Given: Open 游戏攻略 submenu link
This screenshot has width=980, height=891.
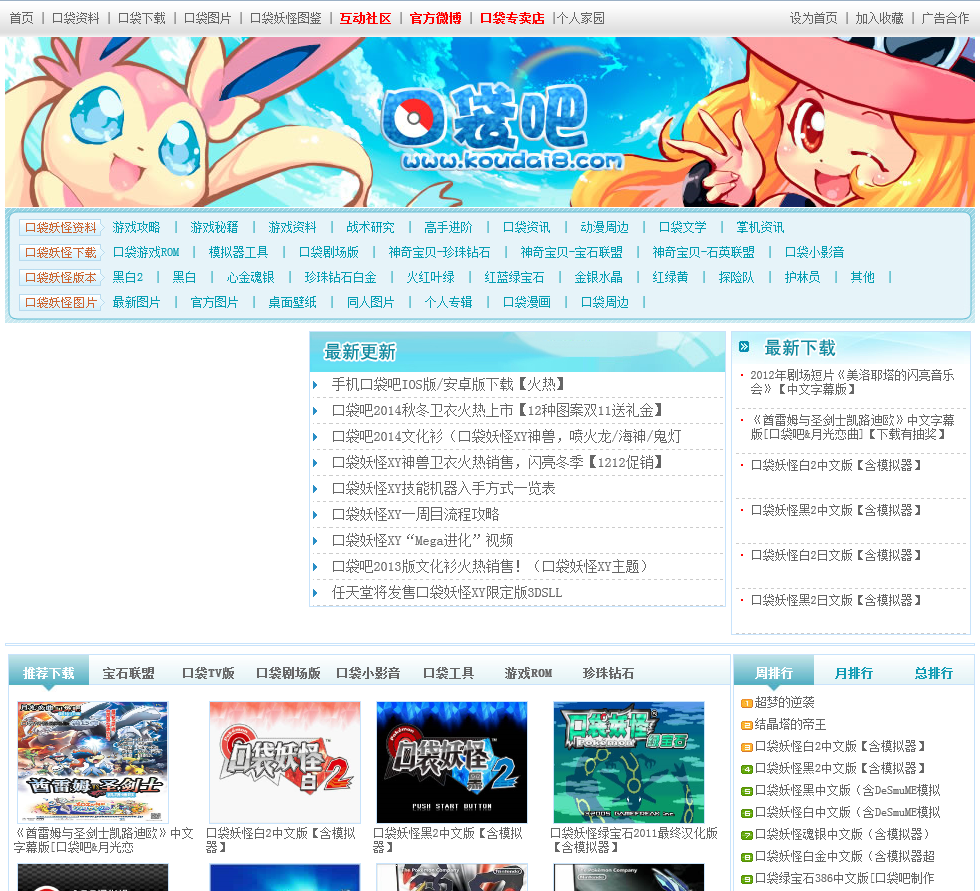Looking at the screenshot, I should point(136,227).
